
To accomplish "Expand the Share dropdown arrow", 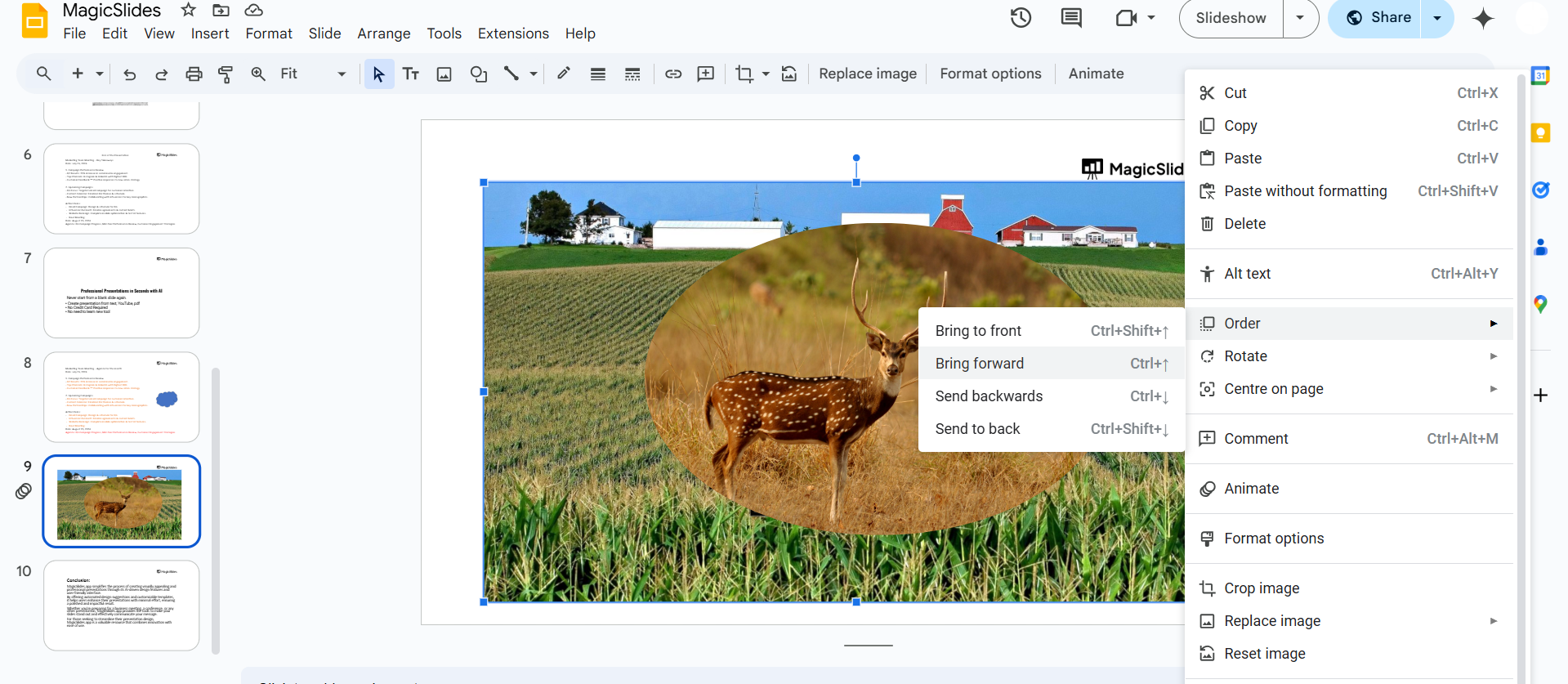I will (1437, 18).
